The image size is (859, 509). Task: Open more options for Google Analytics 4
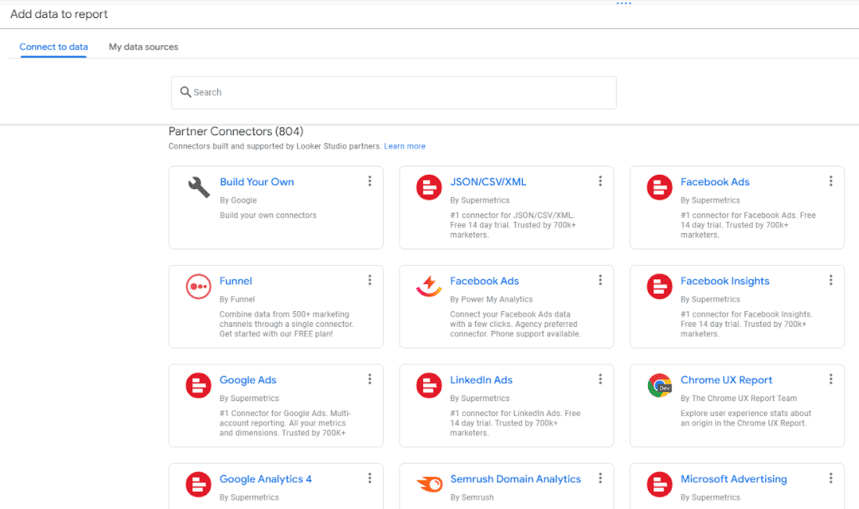[x=370, y=478]
